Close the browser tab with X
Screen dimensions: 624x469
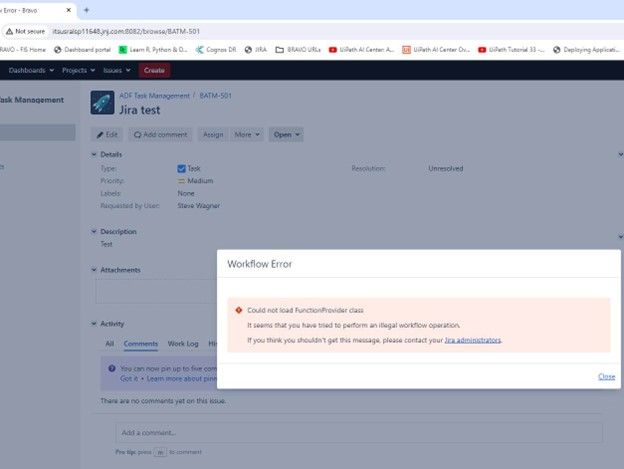coord(68,10)
